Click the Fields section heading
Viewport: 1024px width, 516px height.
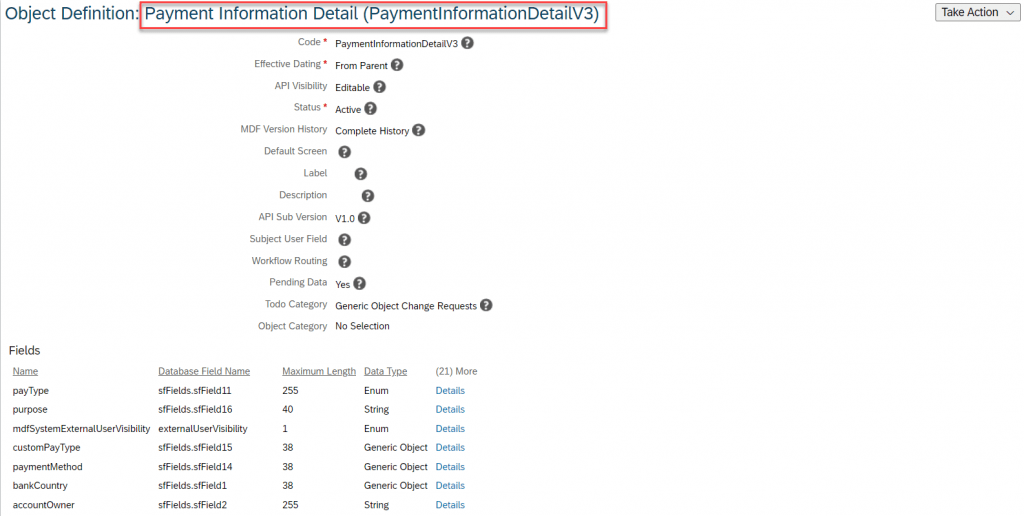tap(24, 350)
